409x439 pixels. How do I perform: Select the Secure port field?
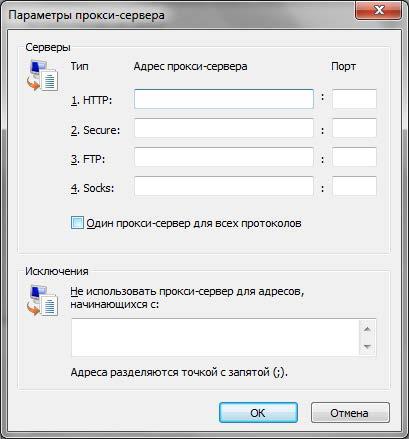tap(354, 128)
